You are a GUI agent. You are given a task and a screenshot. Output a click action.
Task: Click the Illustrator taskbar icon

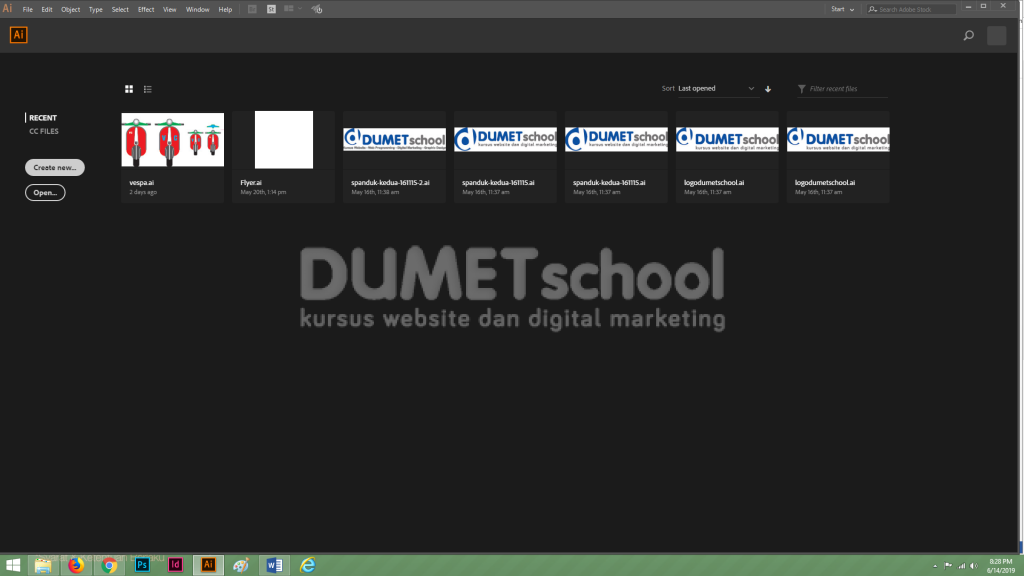point(208,565)
